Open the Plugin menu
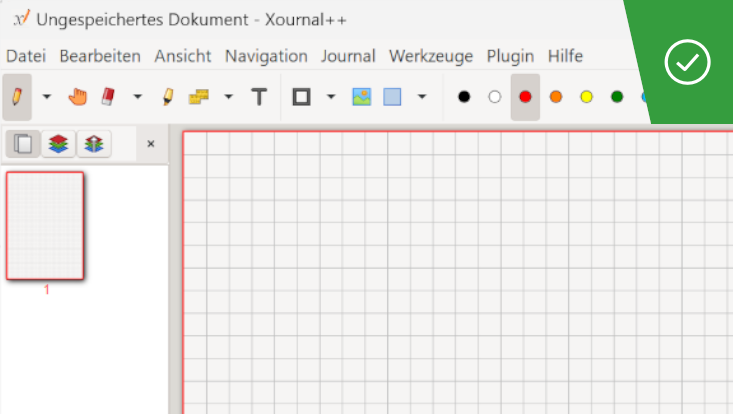This screenshot has height=414, width=733. point(510,56)
